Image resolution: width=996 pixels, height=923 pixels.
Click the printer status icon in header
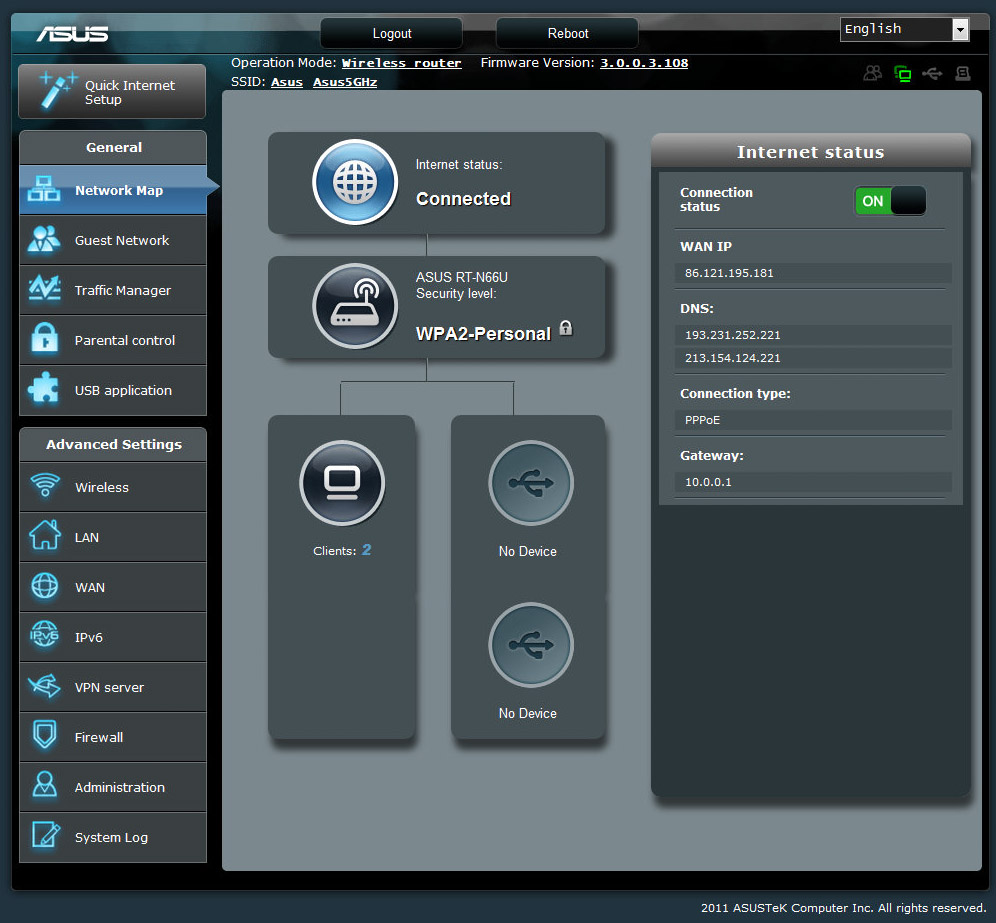pyautogui.click(x=963, y=74)
